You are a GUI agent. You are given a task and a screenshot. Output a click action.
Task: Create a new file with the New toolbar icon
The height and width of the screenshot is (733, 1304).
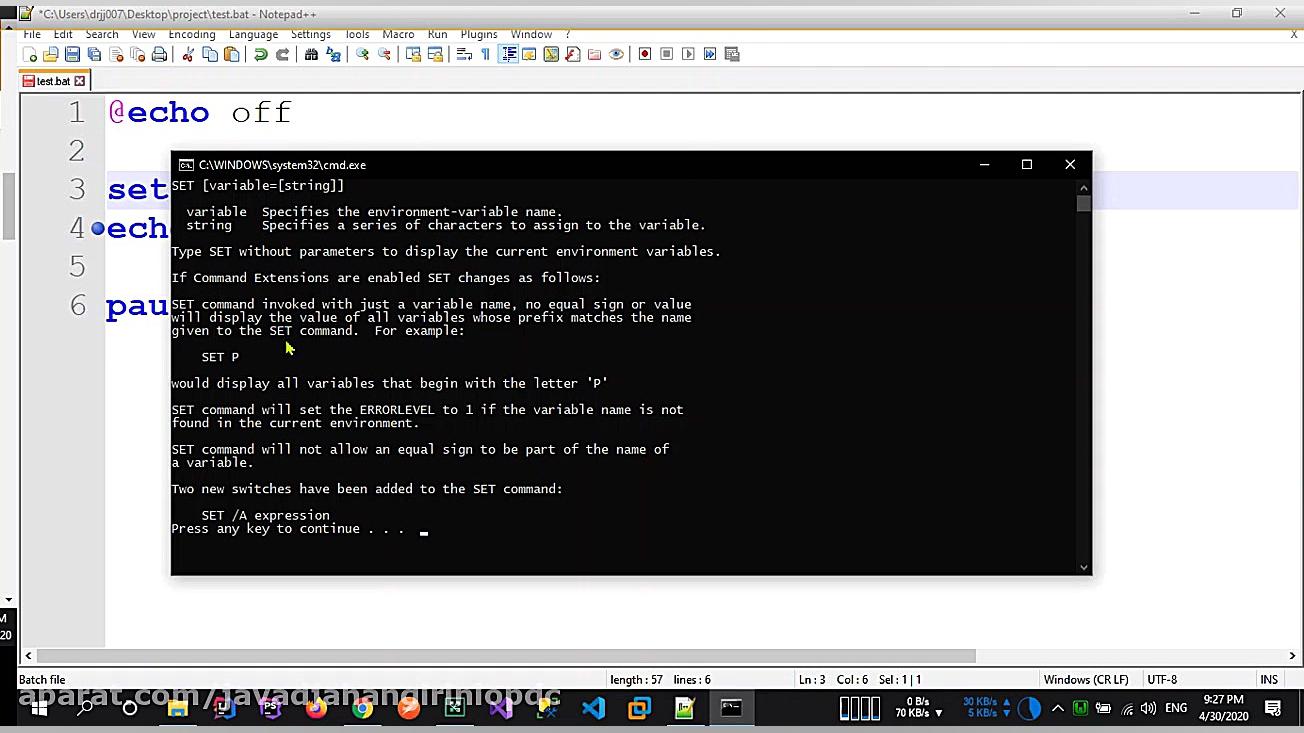[x=30, y=54]
